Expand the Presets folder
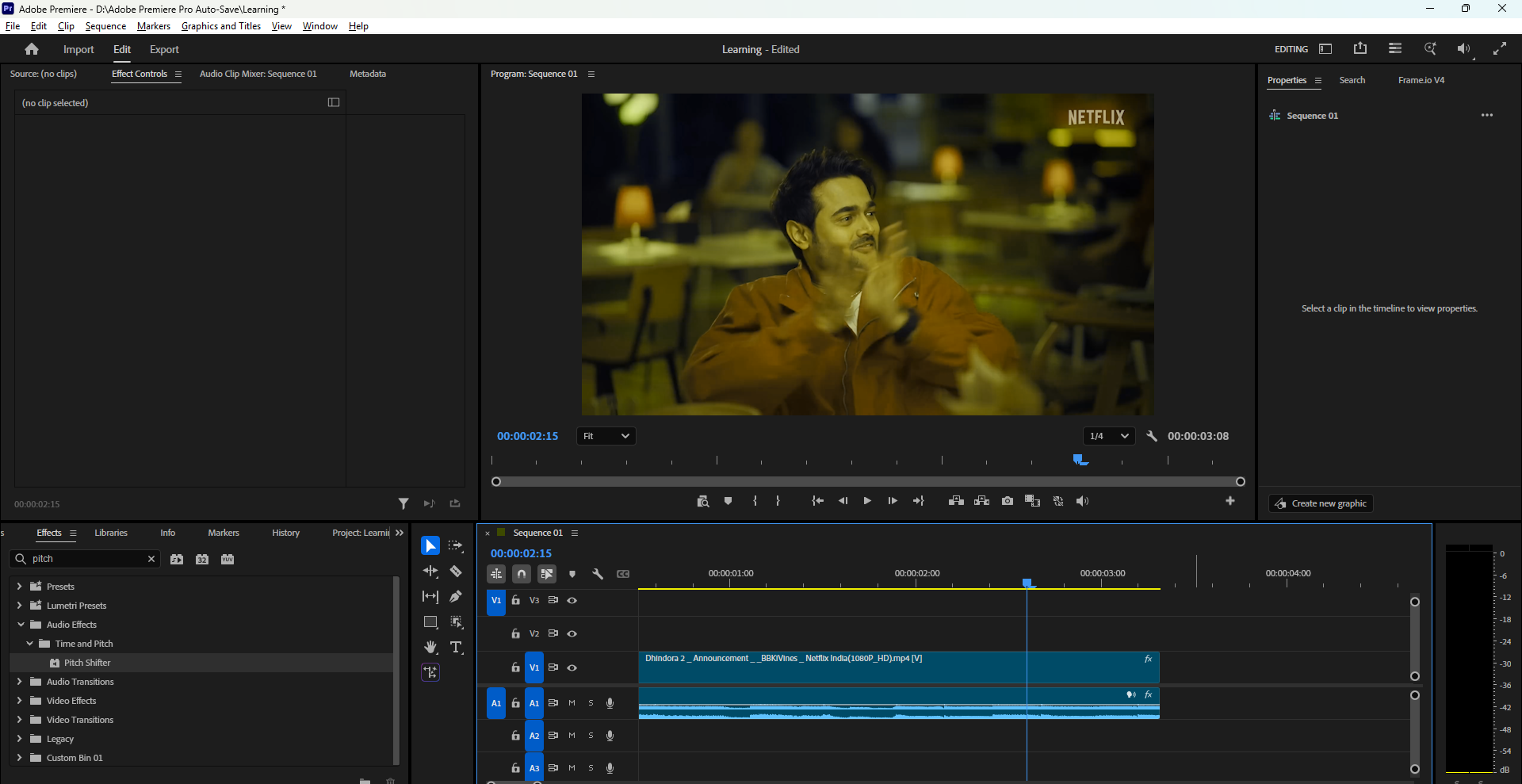The height and width of the screenshot is (784, 1522). [x=19, y=587]
